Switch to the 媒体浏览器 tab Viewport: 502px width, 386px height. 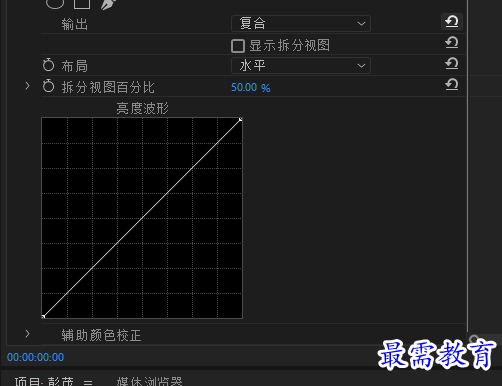(149, 381)
